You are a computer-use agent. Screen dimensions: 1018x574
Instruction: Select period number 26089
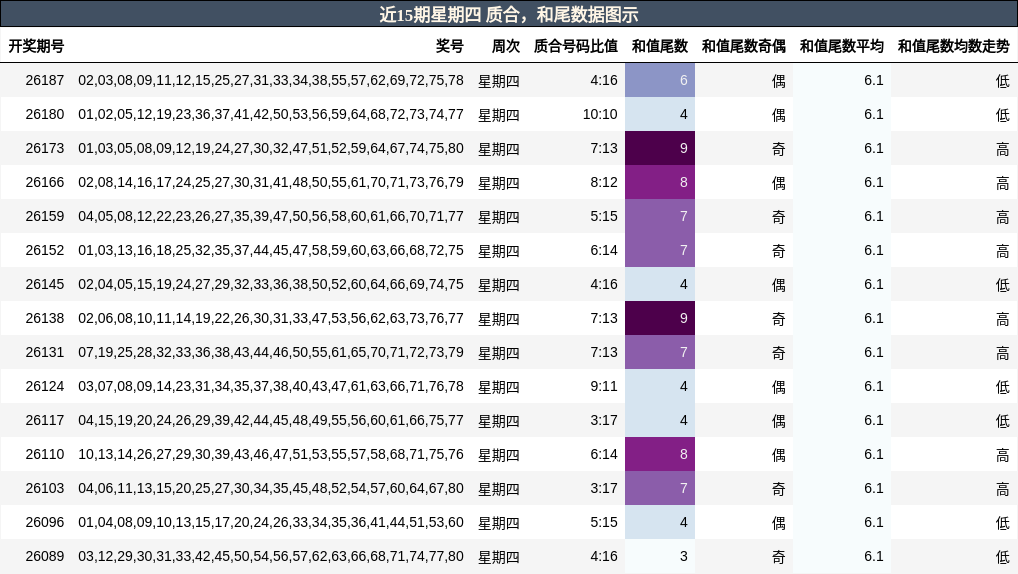[x=45, y=556]
